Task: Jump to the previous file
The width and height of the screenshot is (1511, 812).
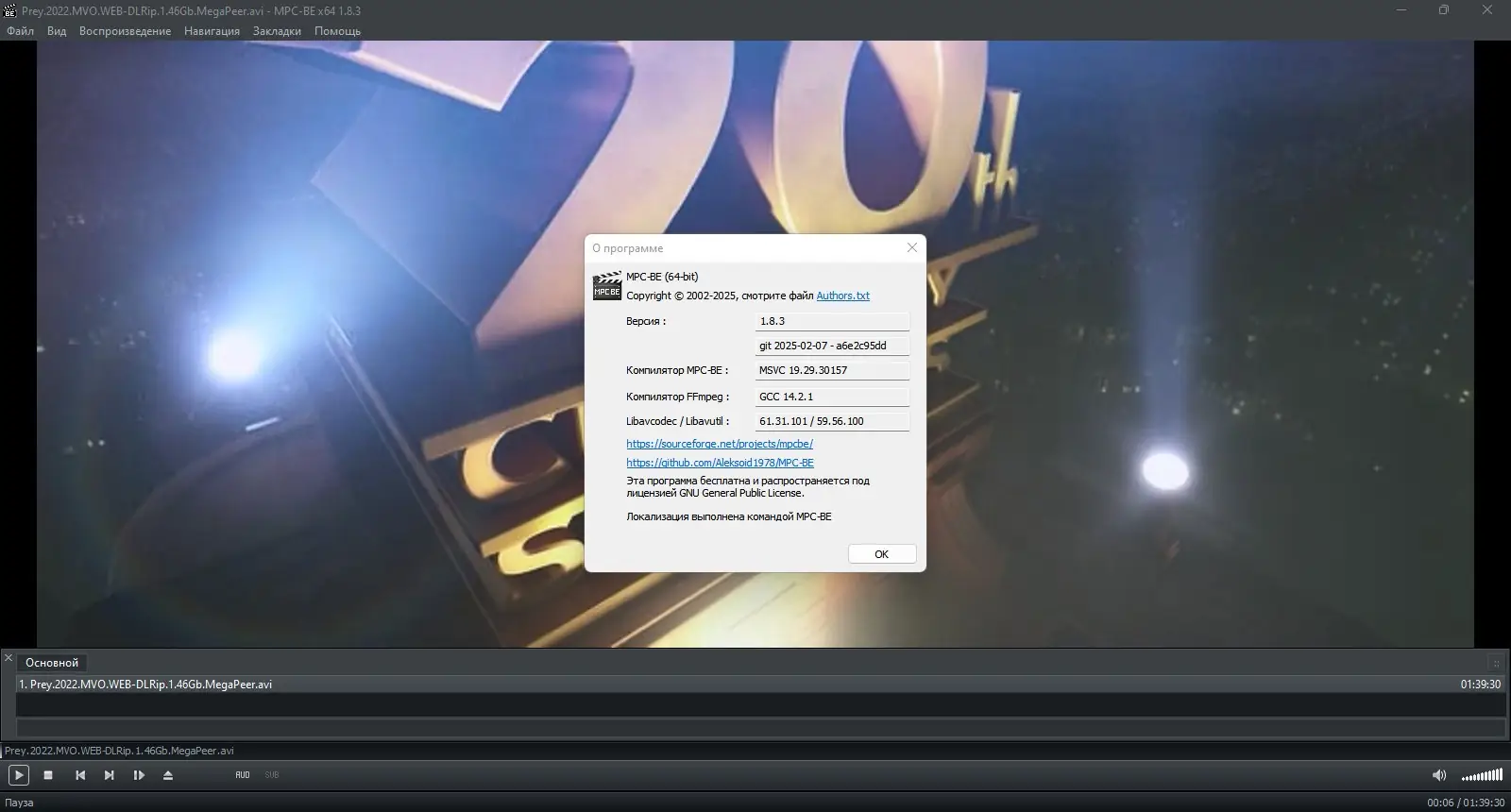Action: click(x=80, y=775)
